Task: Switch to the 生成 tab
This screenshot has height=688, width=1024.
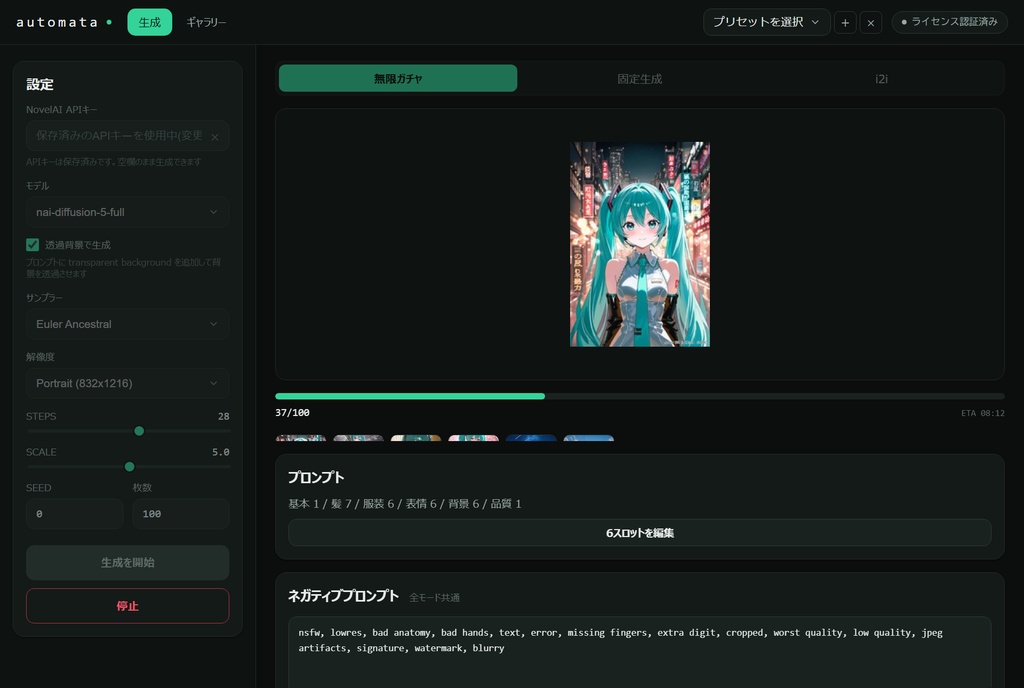Action: click(150, 22)
